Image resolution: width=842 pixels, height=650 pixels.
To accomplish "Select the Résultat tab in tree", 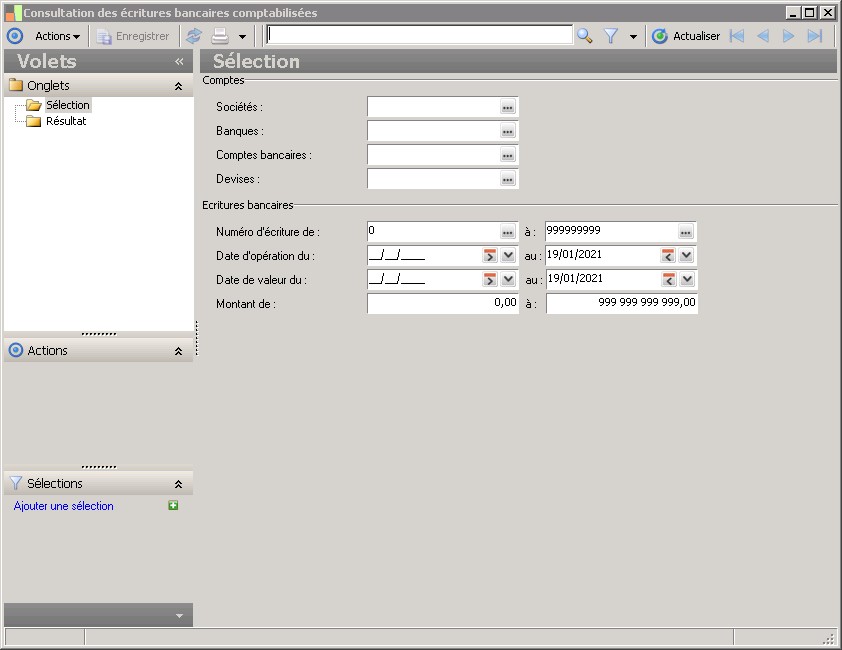I will pyautogui.click(x=66, y=121).
